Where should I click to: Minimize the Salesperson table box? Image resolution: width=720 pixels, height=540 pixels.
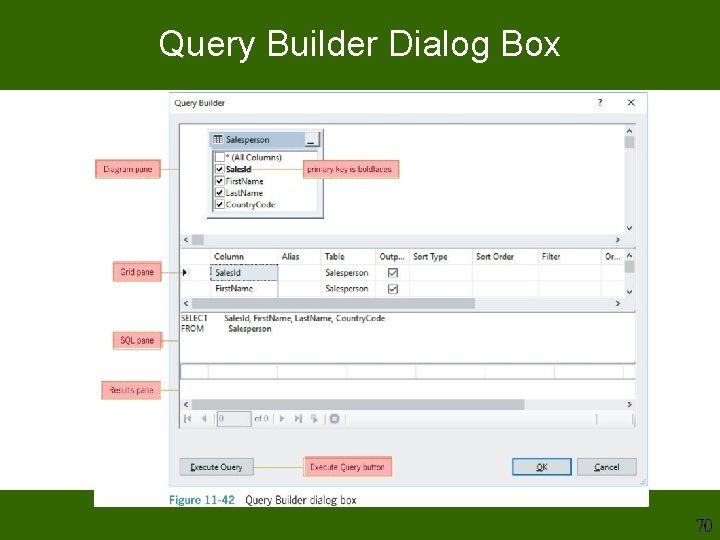310,140
